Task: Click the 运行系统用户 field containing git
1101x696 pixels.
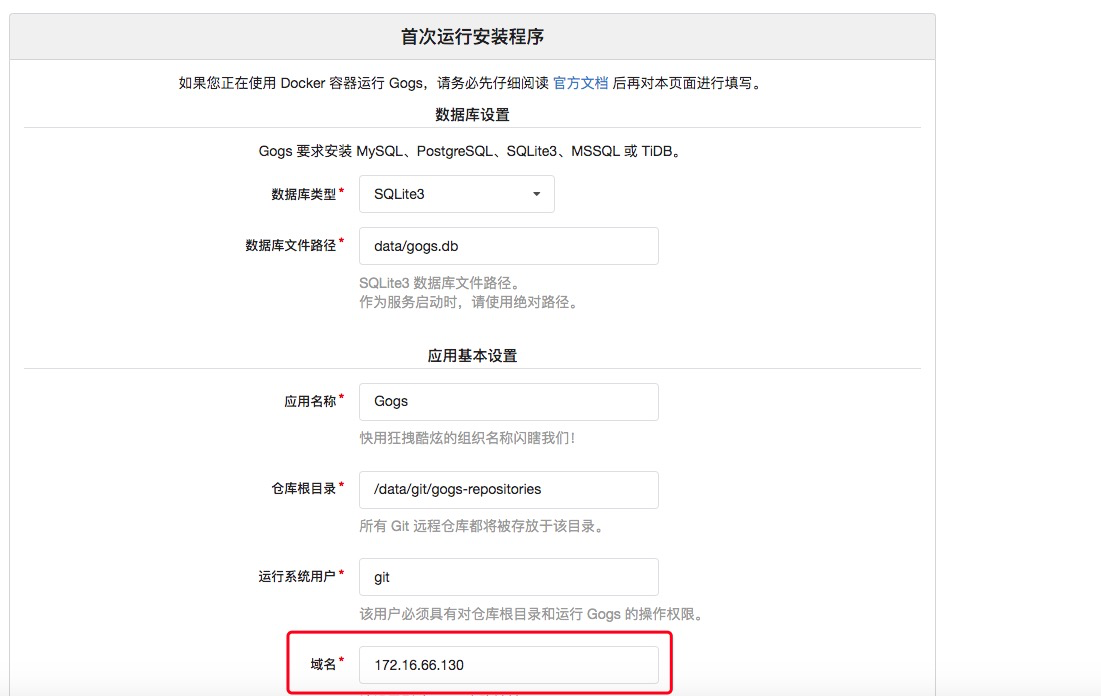Action: click(508, 576)
